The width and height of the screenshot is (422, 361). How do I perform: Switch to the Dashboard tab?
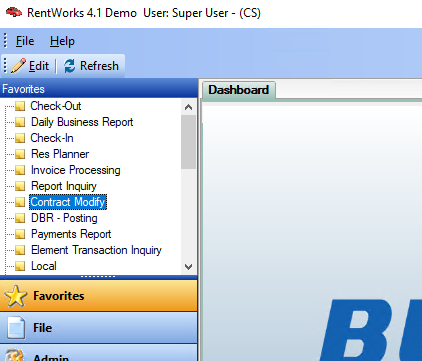click(x=238, y=90)
